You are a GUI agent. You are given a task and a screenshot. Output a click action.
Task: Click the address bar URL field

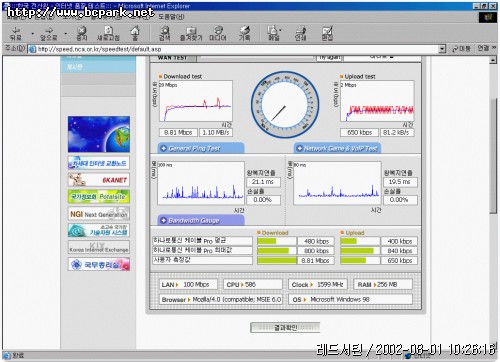(237, 49)
